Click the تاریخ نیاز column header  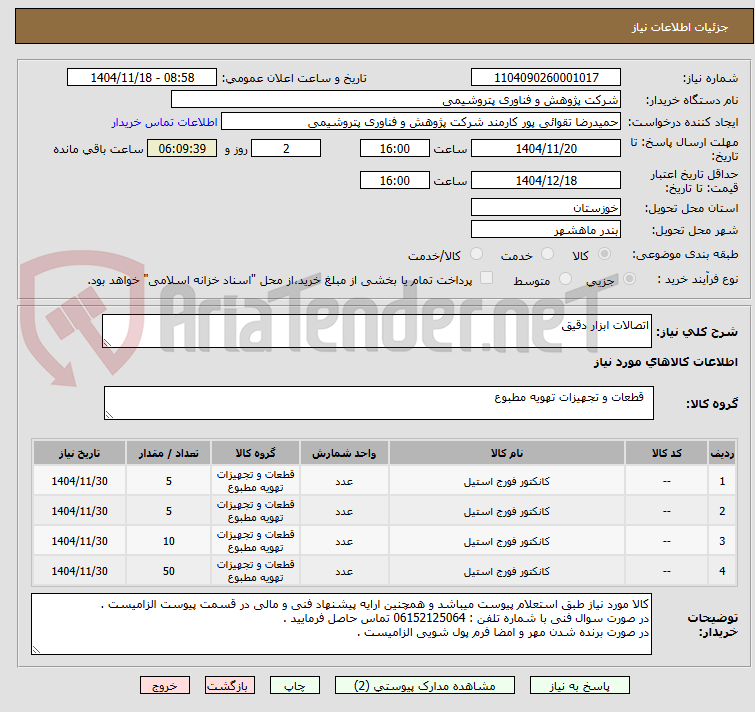click(79, 453)
